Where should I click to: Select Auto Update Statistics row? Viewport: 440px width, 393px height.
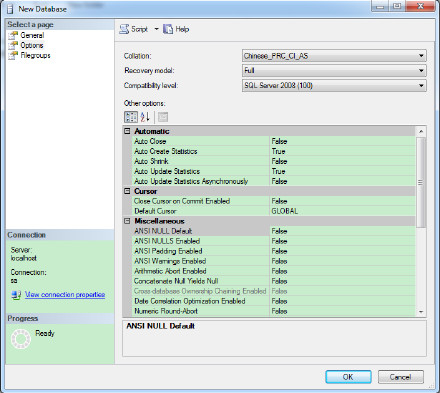point(274,171)
